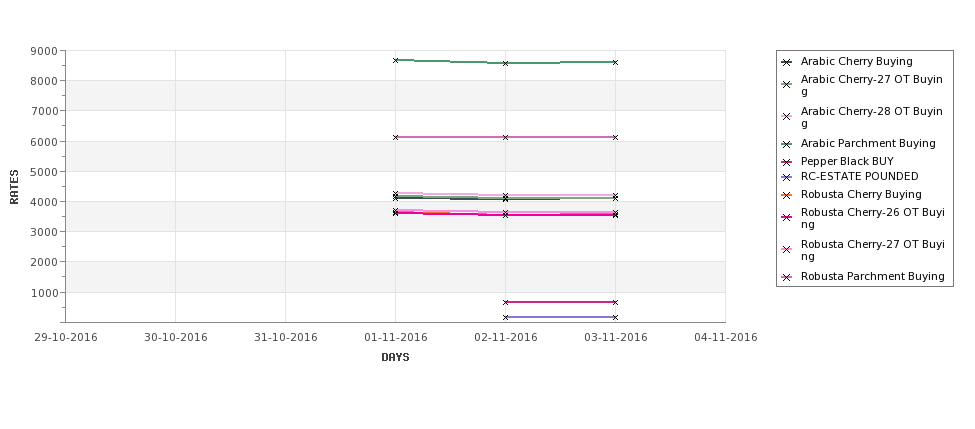
Task: Click the Robusta Cherry Buying legend marker
Action: pyautogui.click(x=787, y=195)
